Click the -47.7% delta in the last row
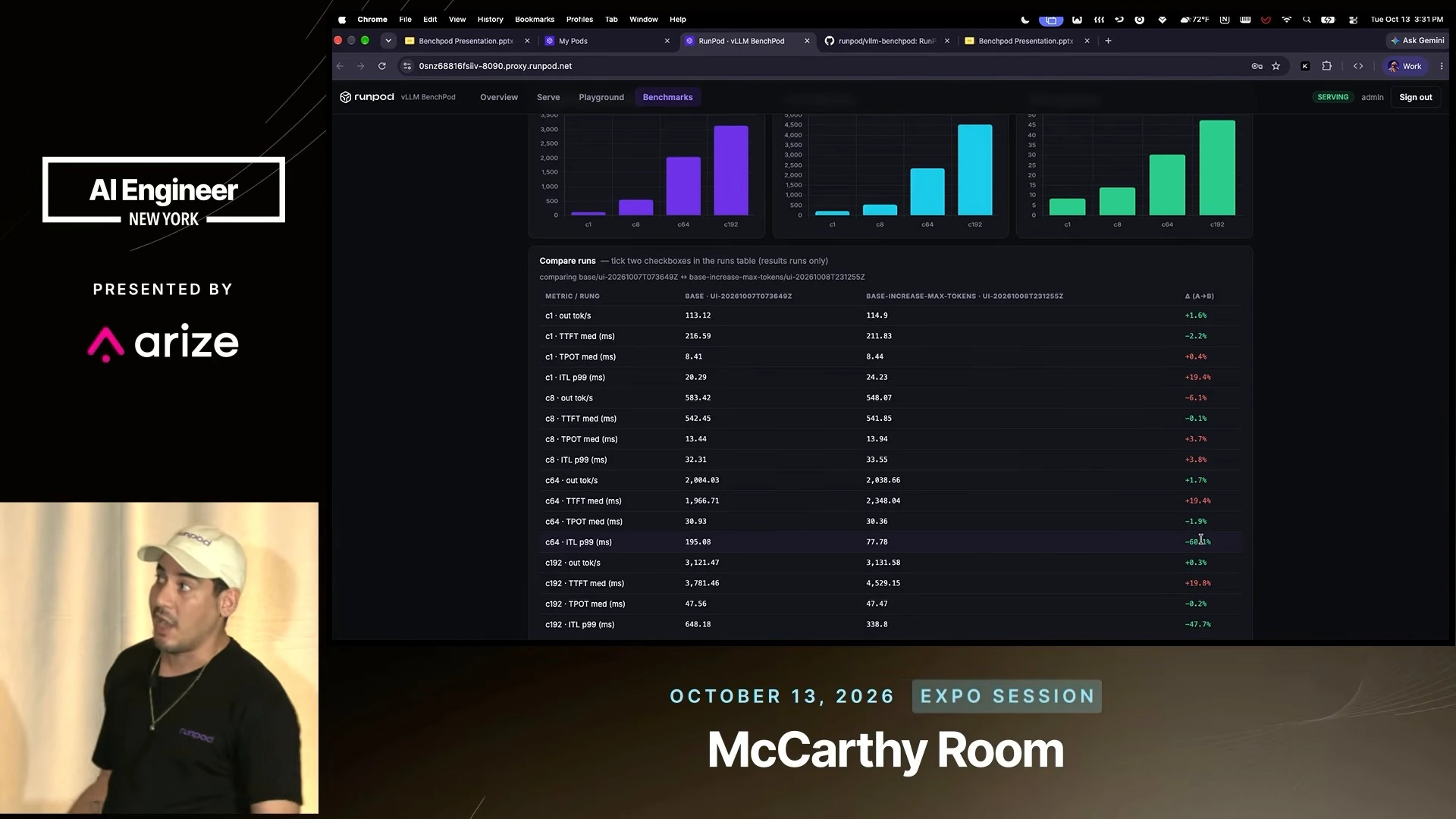1456x819 pixels. pos(1198,625)
